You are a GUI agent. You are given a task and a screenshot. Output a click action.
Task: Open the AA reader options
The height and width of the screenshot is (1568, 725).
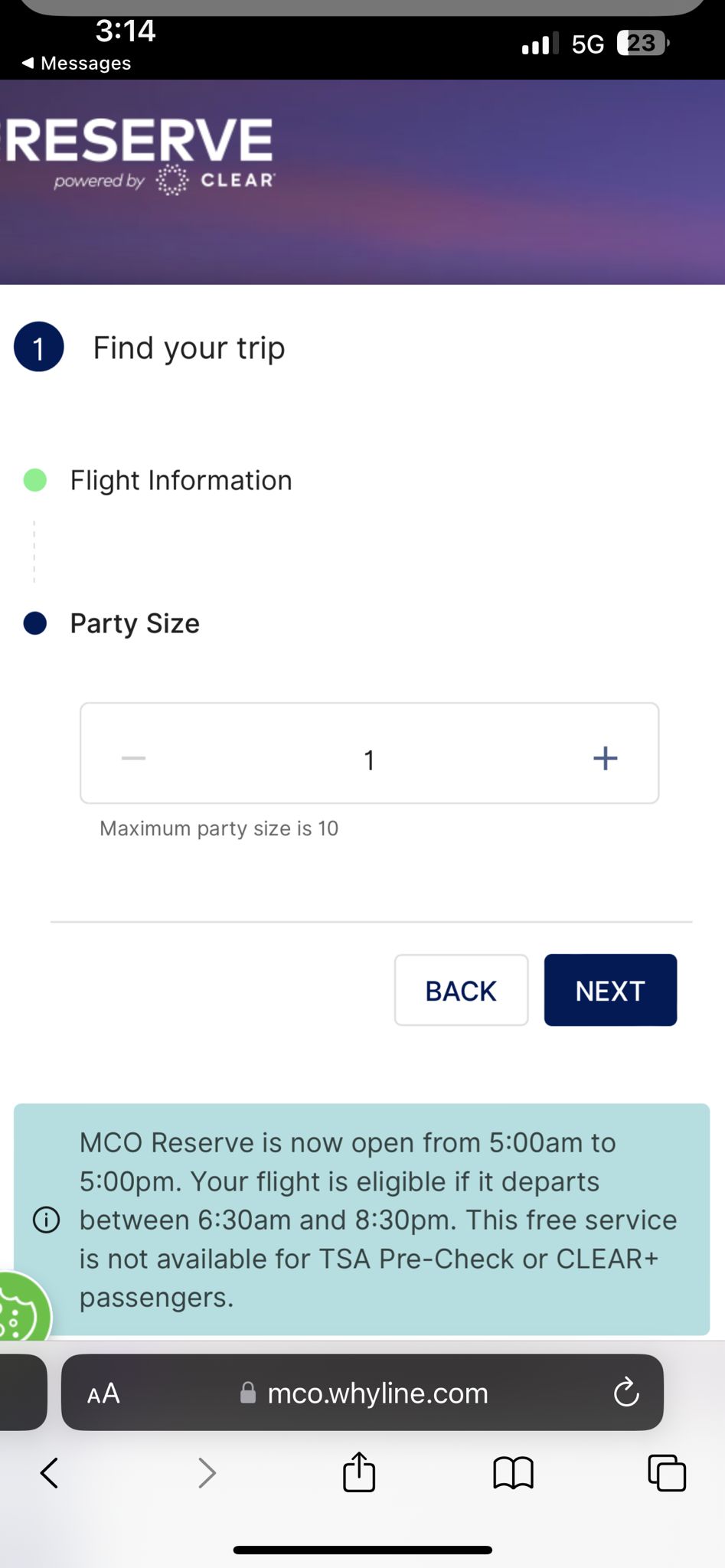click(x=103, y=1393)
